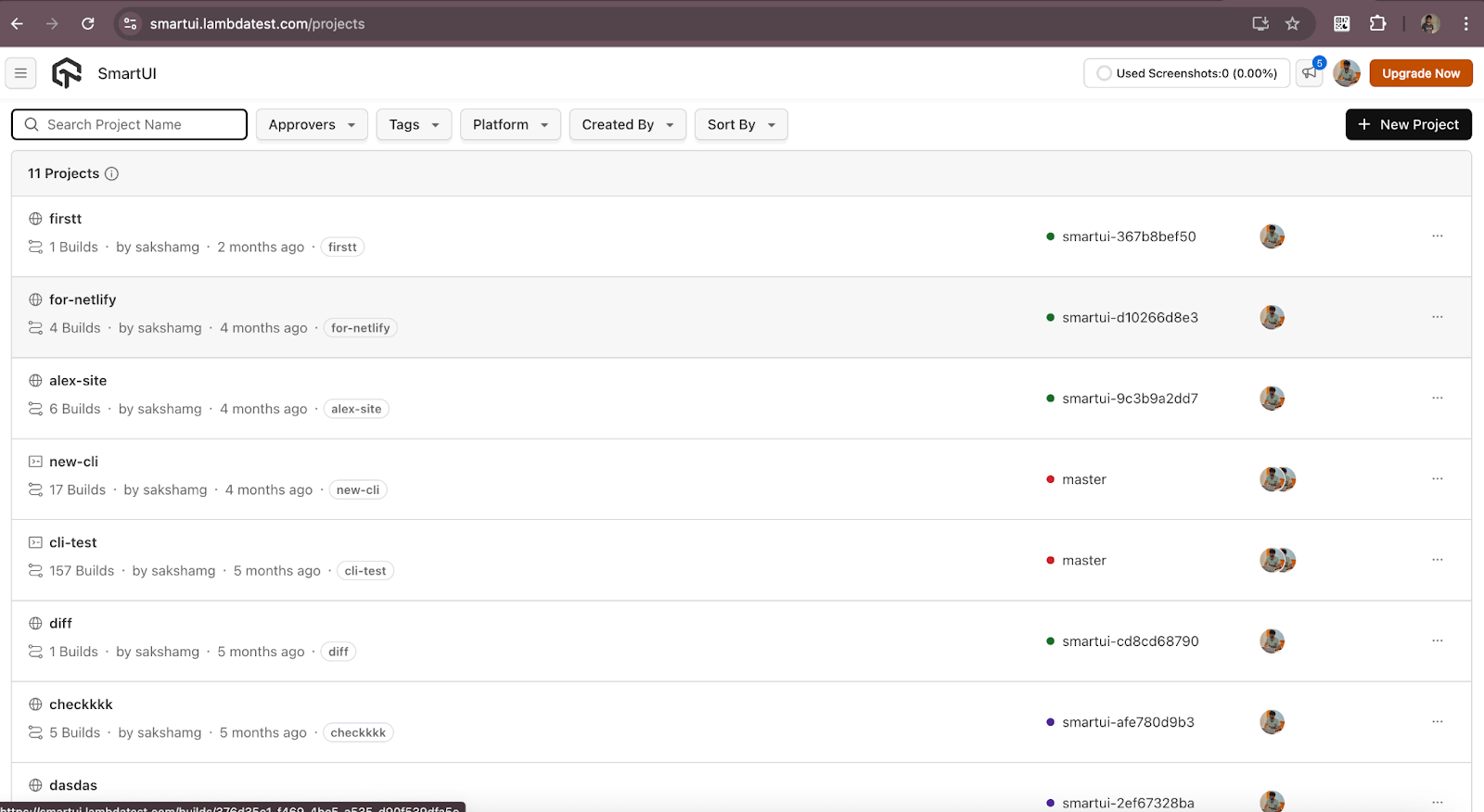Bookmark this page with the star

point(1292,24)
